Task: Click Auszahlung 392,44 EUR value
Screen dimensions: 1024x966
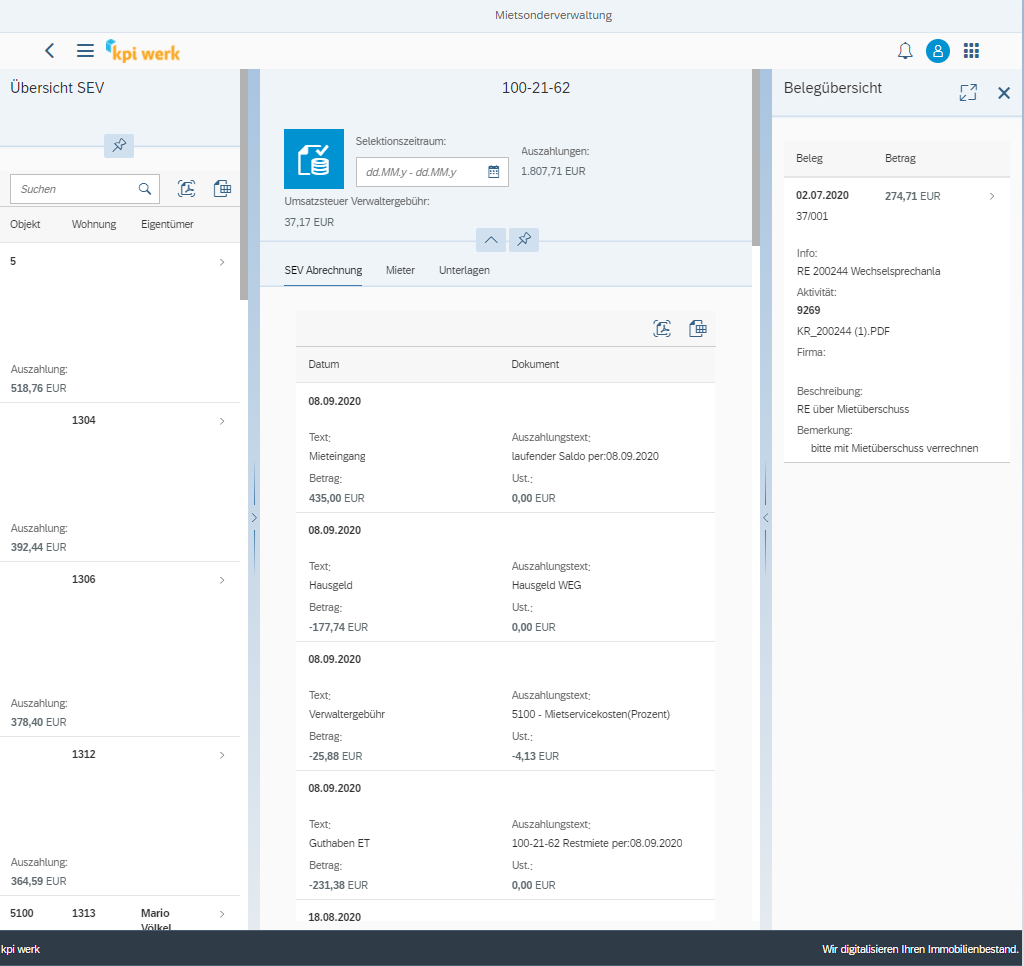Action: pos(39,547)
